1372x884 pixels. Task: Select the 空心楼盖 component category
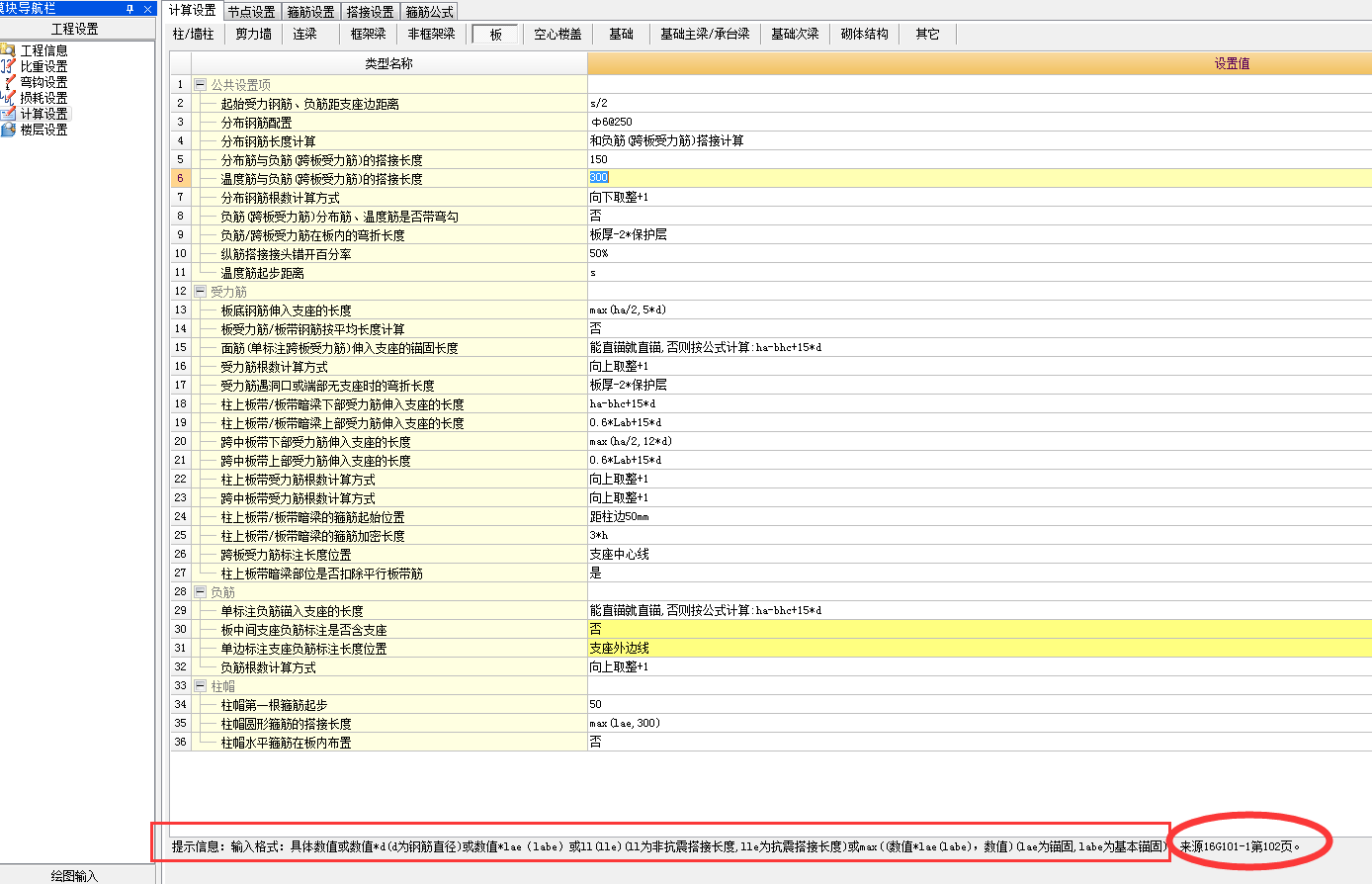[x=557, y=34]
